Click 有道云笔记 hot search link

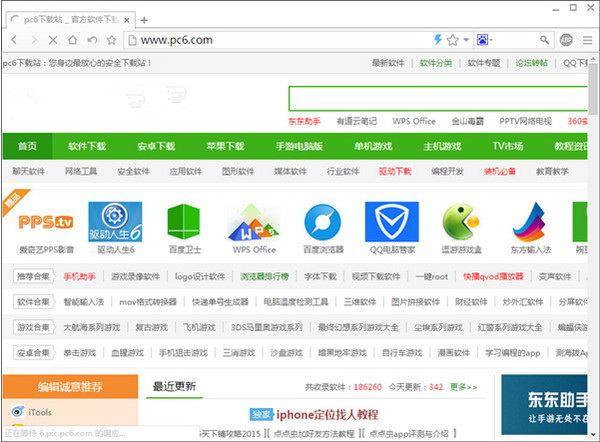(x=357, y=121)
